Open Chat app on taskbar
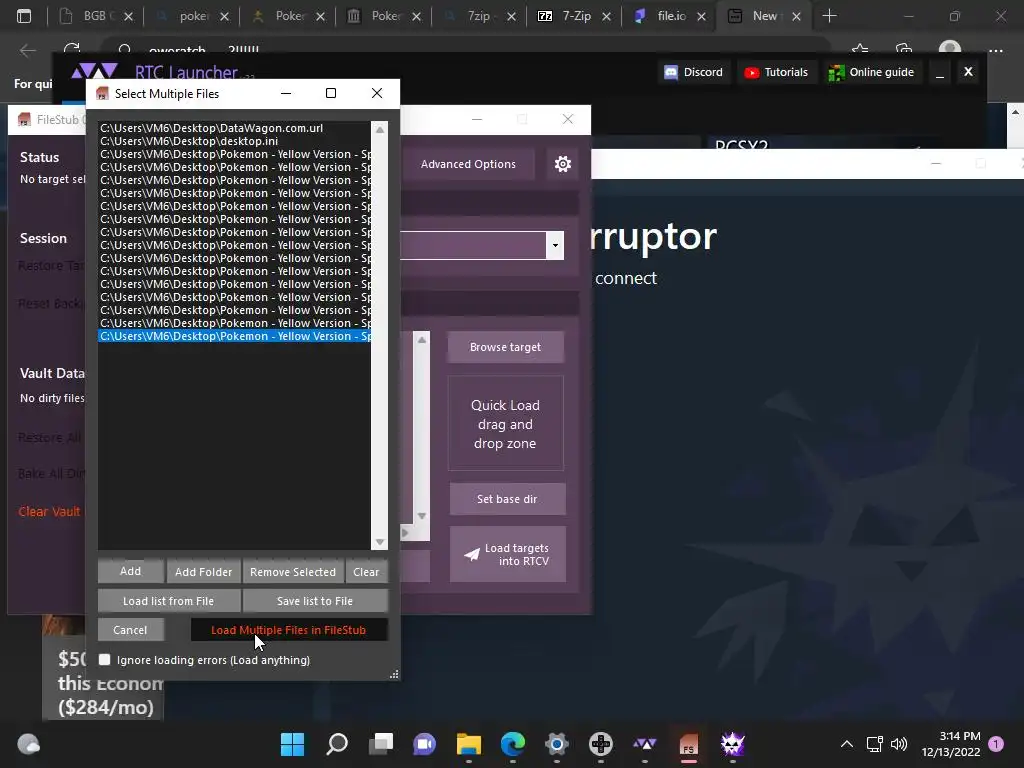 click(424, 744)
